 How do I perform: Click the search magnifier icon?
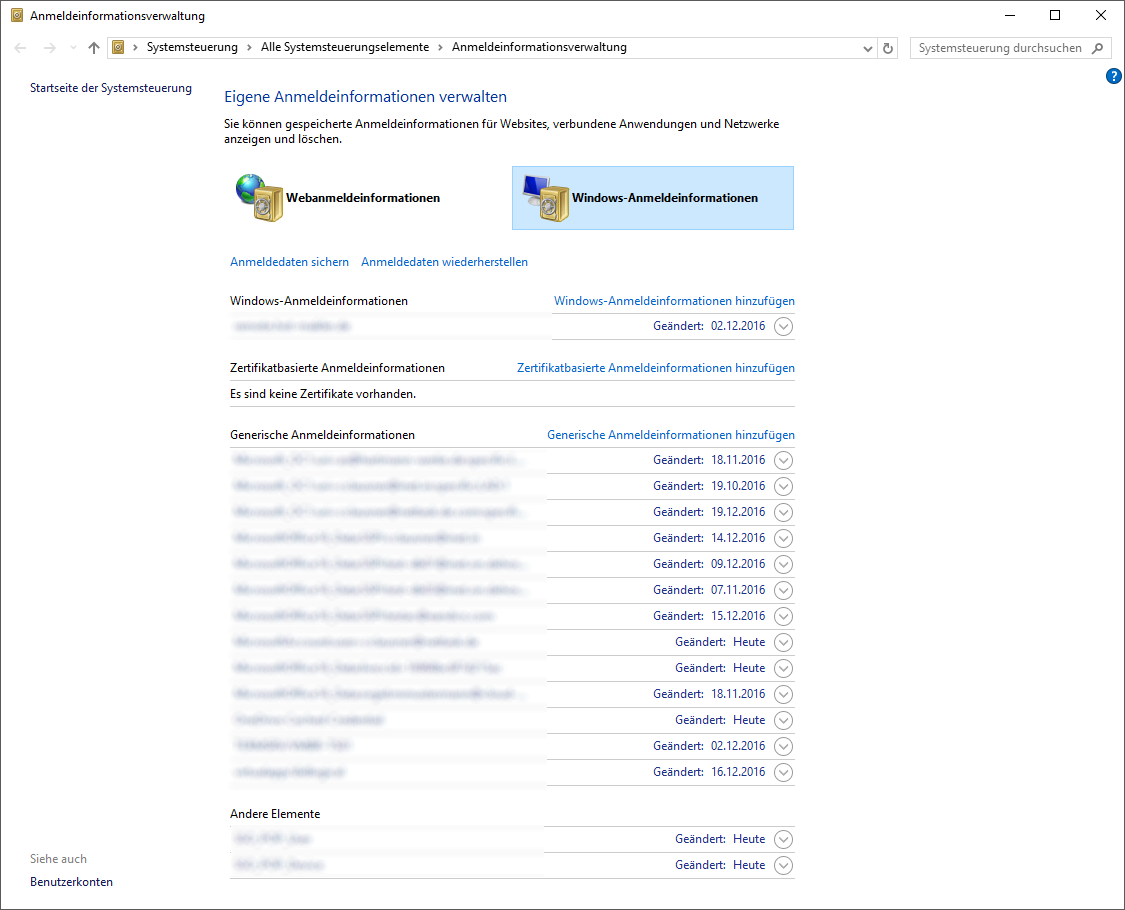coord(1098,48)
